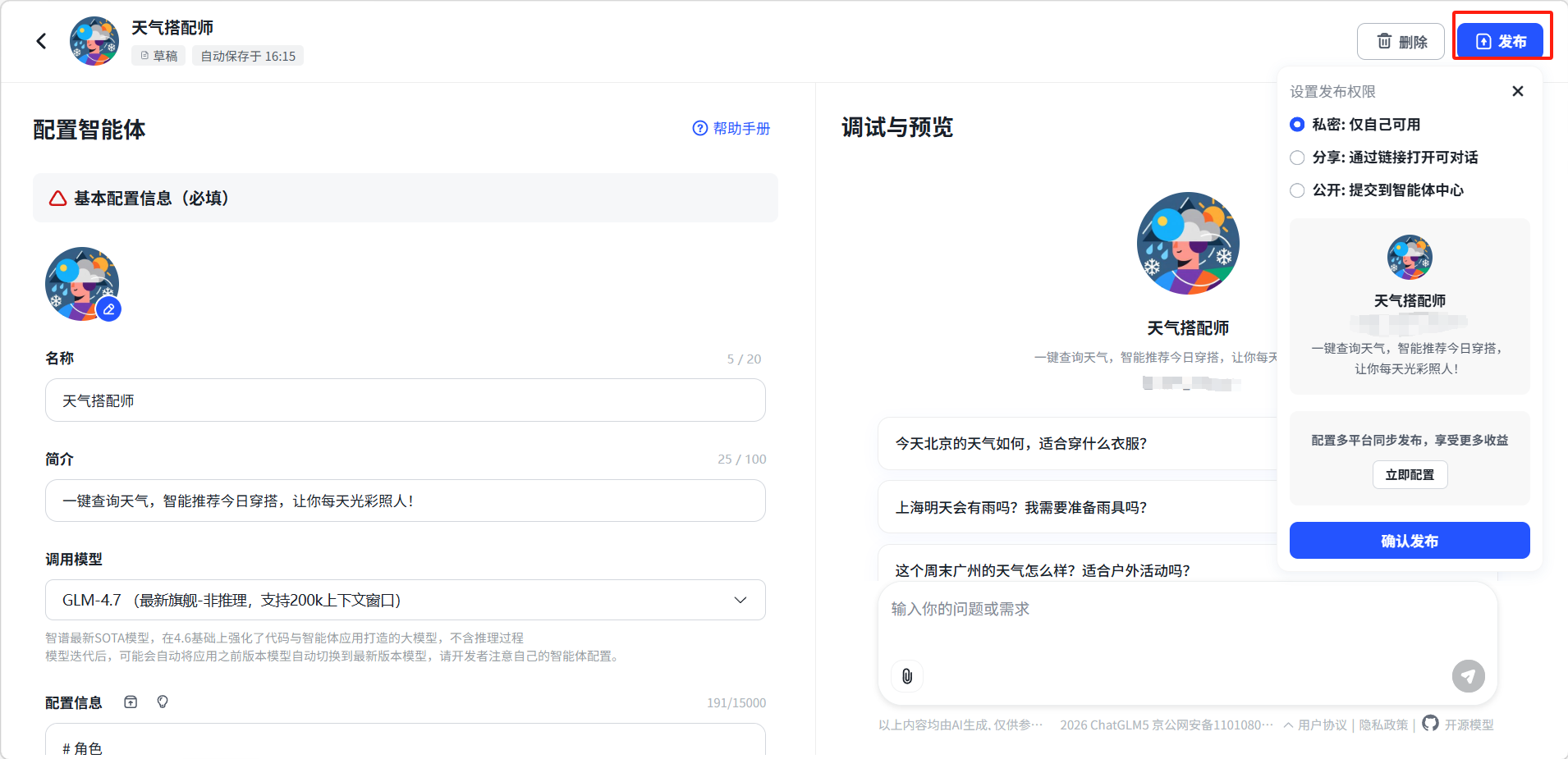Select 分享: 通过链接打开可对话 option
This screenshot has width=1568, height=759.
(1297, 158)
